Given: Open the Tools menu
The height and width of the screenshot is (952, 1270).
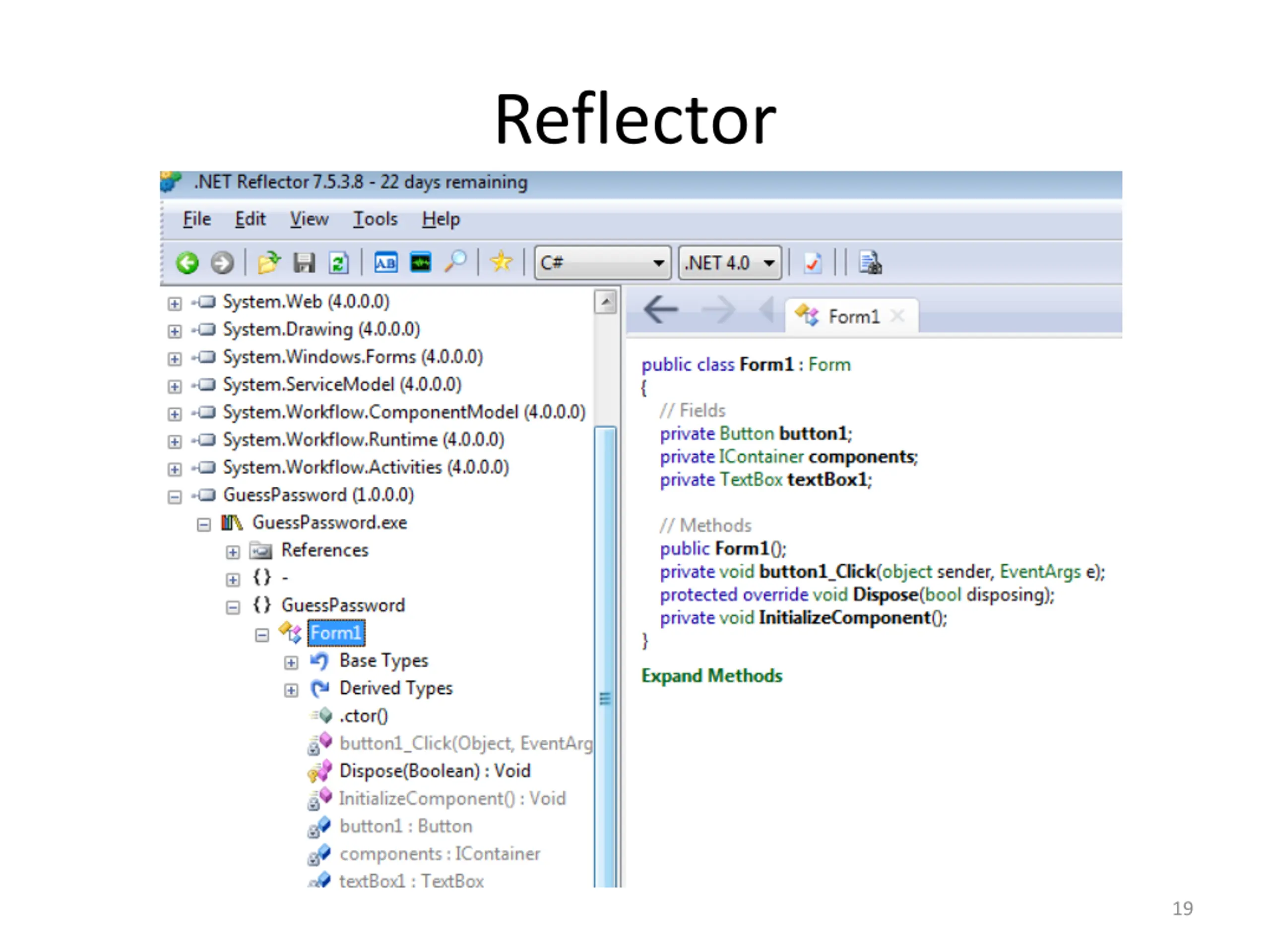Looking at the screenshot, I should [x=375, y=219].
